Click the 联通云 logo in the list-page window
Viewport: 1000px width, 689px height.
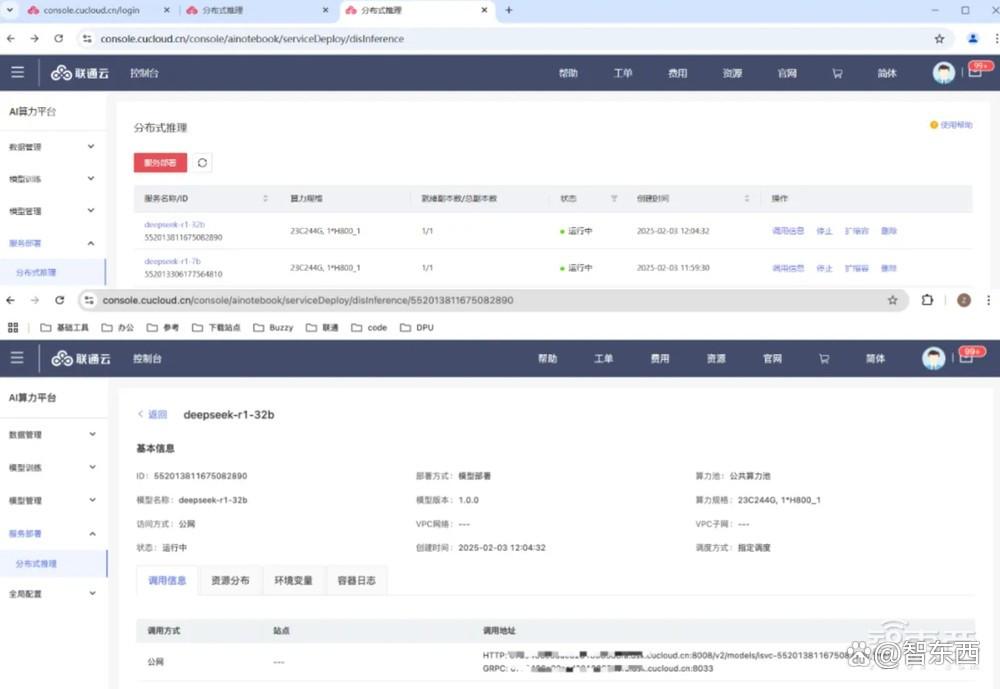tap(80, 73)
